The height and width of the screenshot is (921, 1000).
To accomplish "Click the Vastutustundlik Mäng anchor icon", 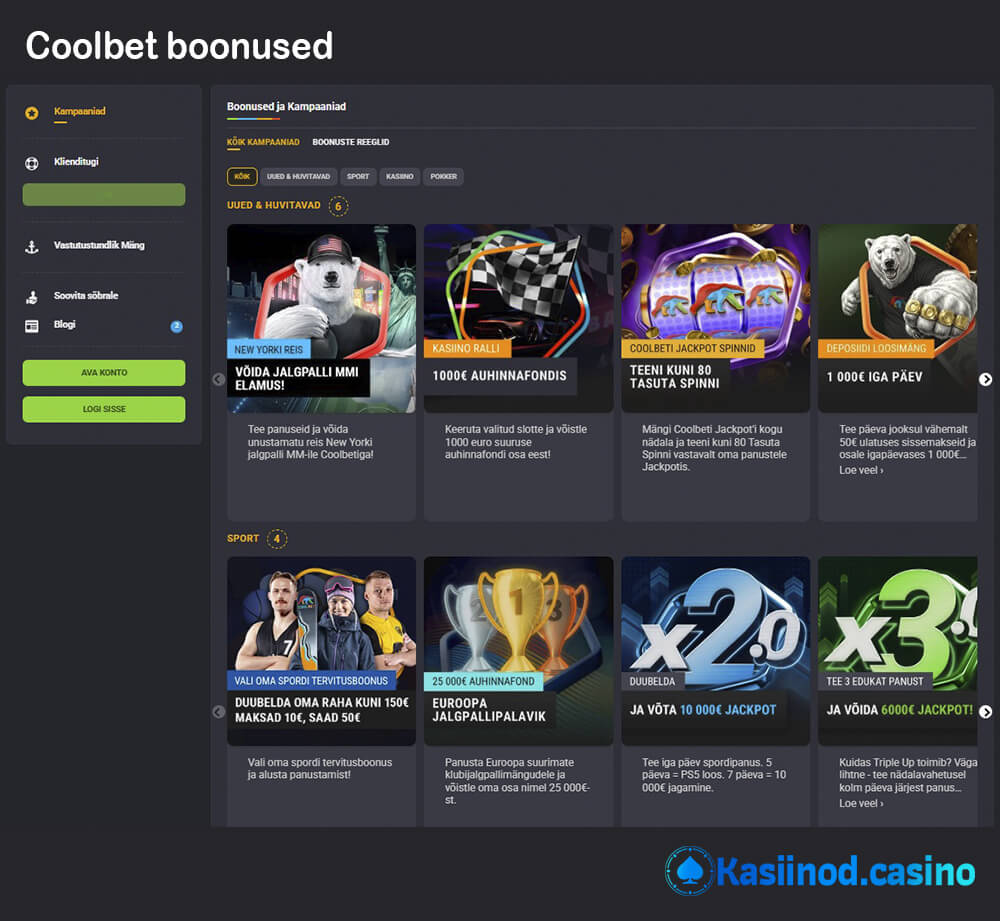I will tap(32, 247).
